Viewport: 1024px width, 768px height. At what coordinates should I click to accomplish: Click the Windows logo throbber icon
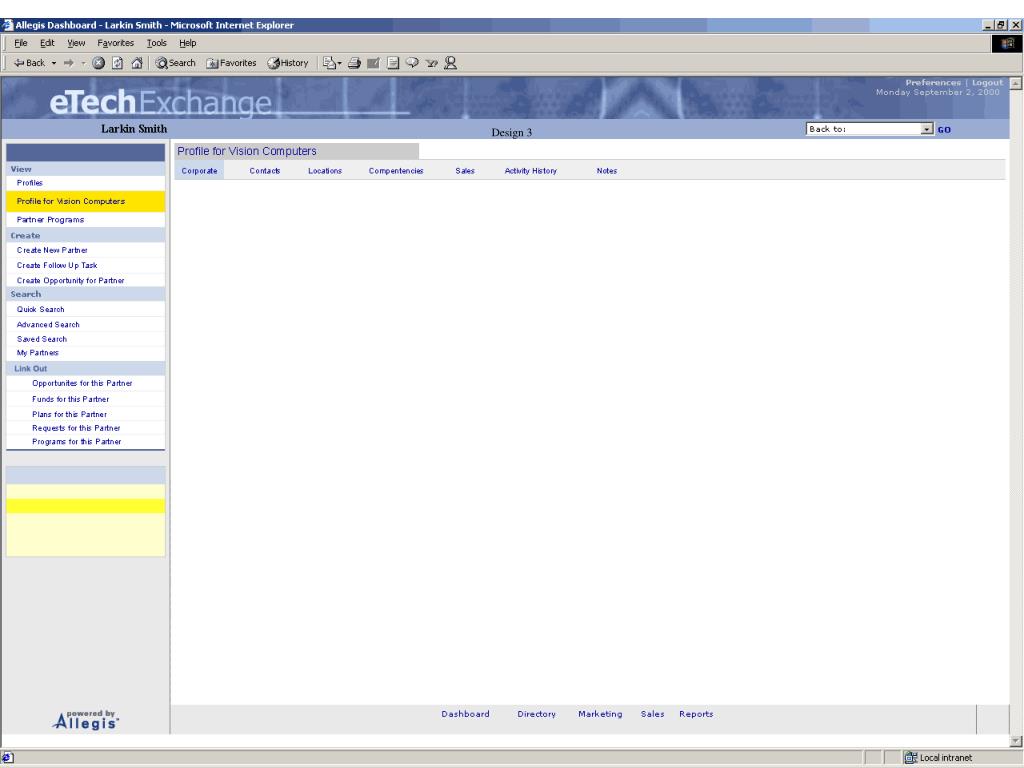[1007, 43]
